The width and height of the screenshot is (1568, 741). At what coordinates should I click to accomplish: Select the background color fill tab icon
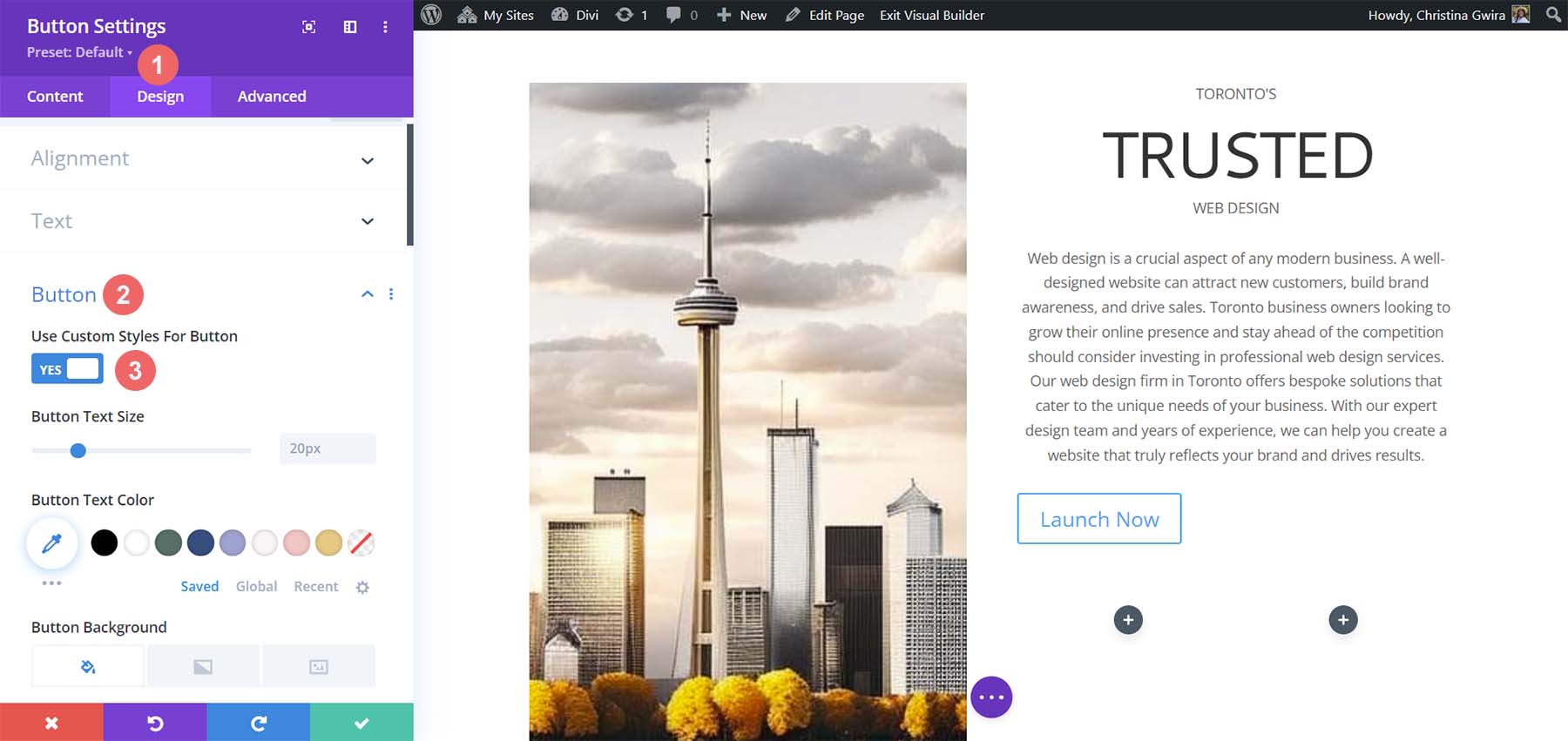point(88,667)
